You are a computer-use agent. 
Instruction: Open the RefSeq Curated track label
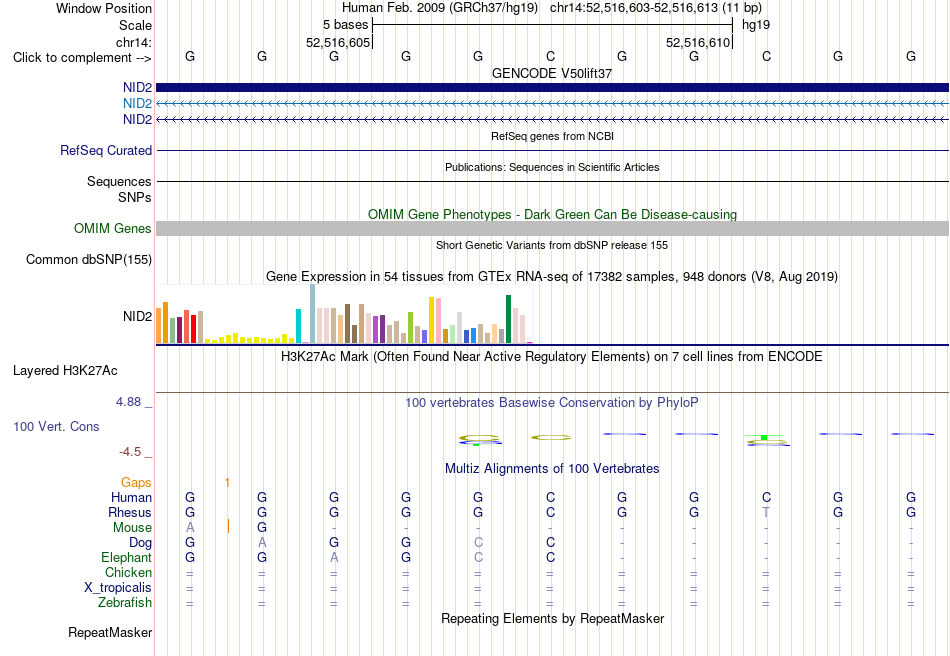tap(105, 150)
